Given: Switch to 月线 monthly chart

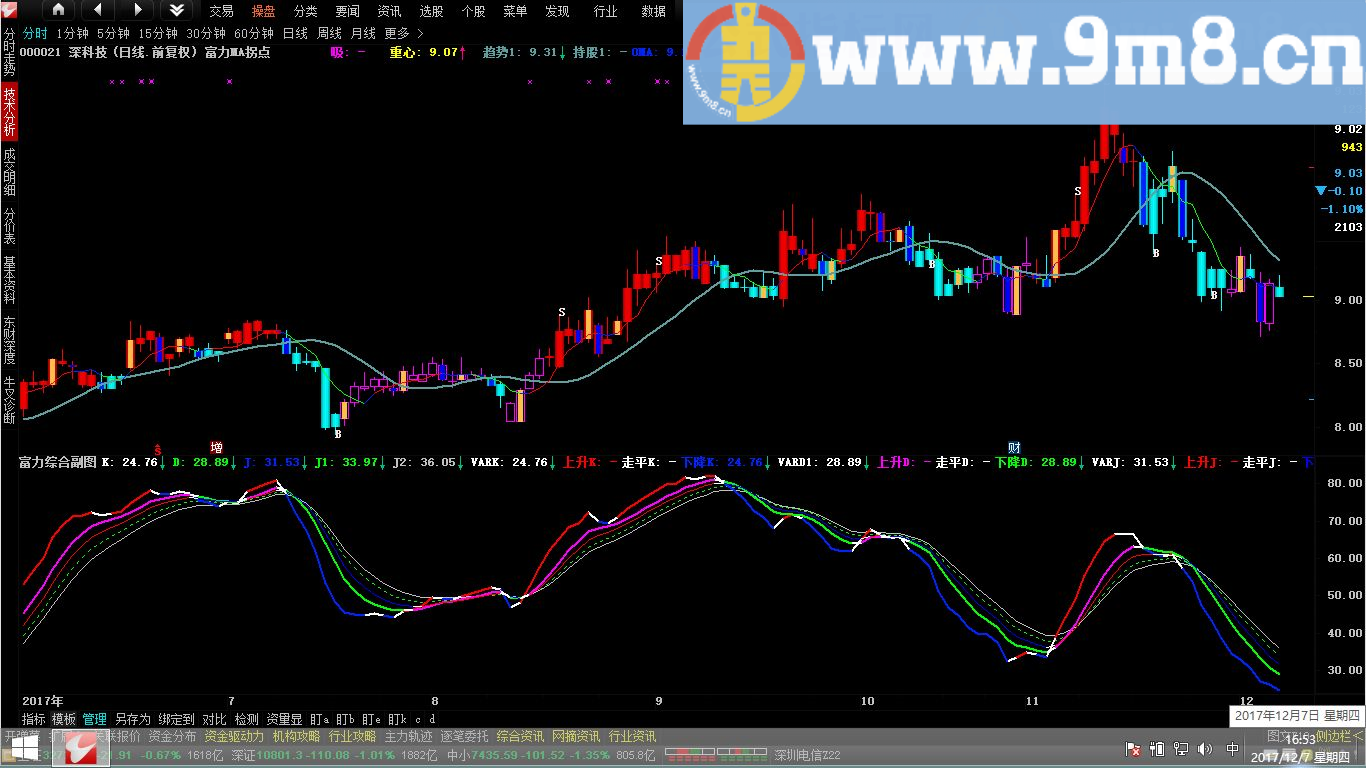Looking at the screenshot, I should (x=363, y=33).
